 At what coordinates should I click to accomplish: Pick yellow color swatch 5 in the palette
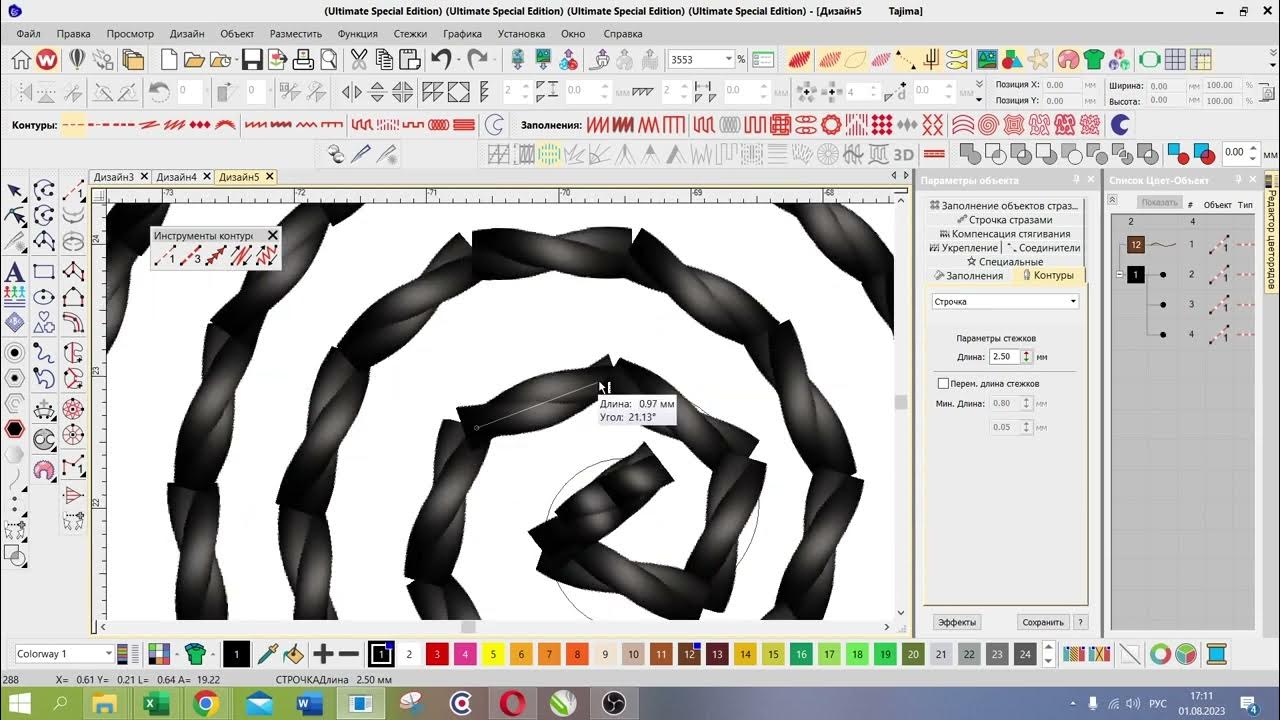click(x=493, y=655)
